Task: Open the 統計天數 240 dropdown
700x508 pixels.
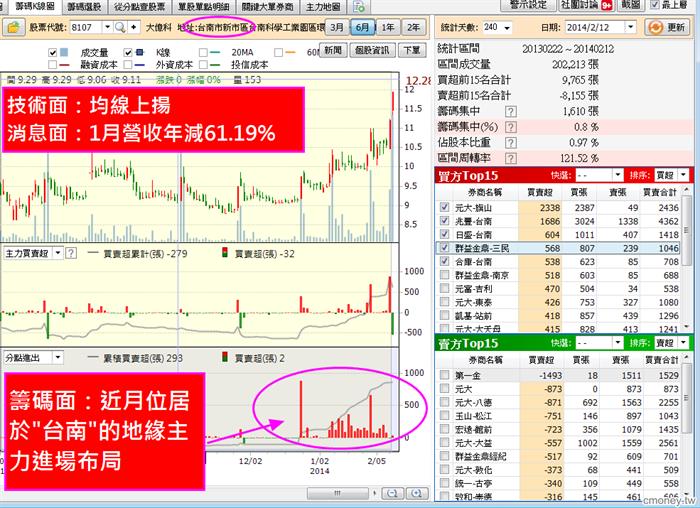Action: (507, 28)
